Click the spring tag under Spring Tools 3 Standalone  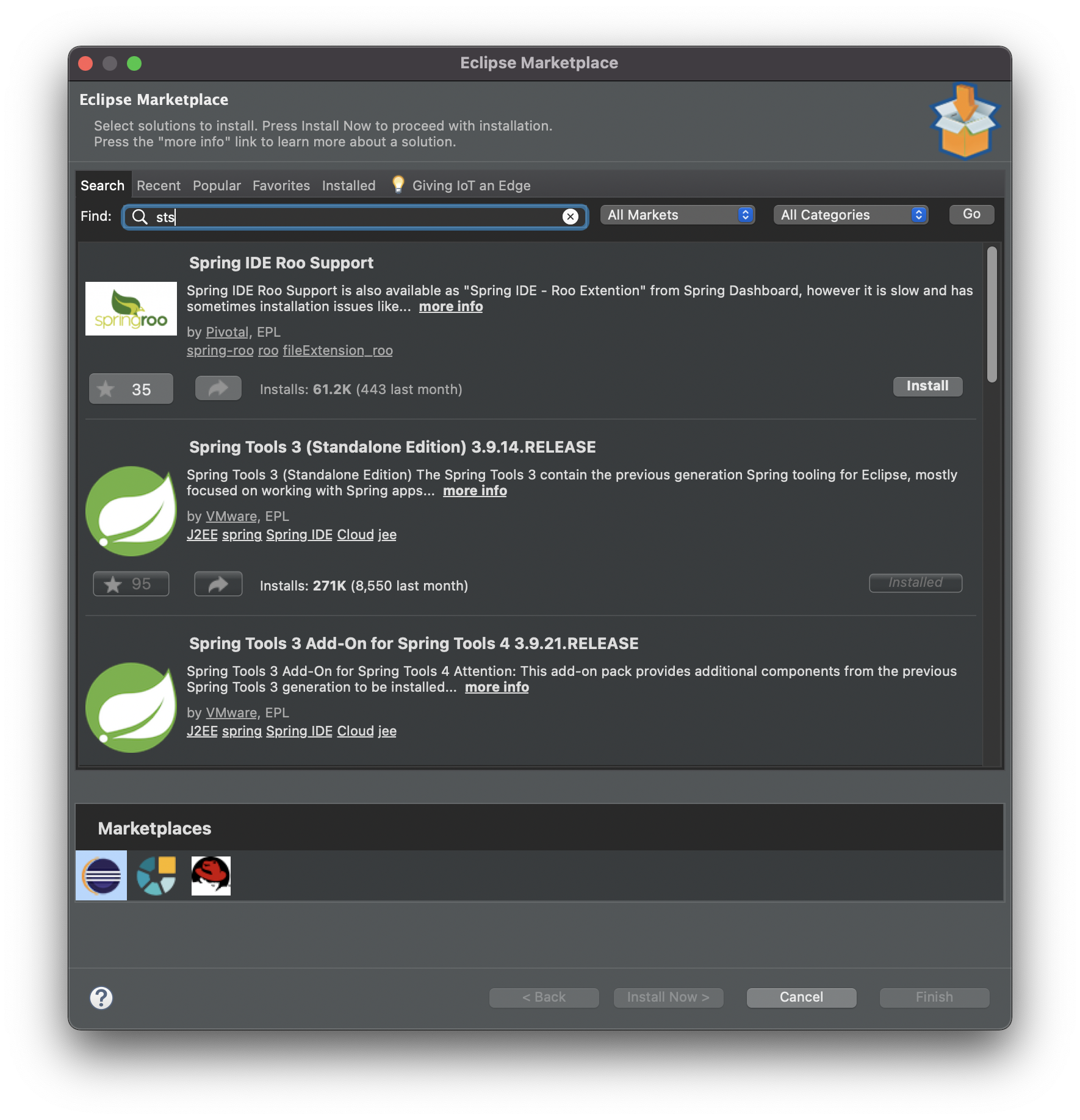242,534
